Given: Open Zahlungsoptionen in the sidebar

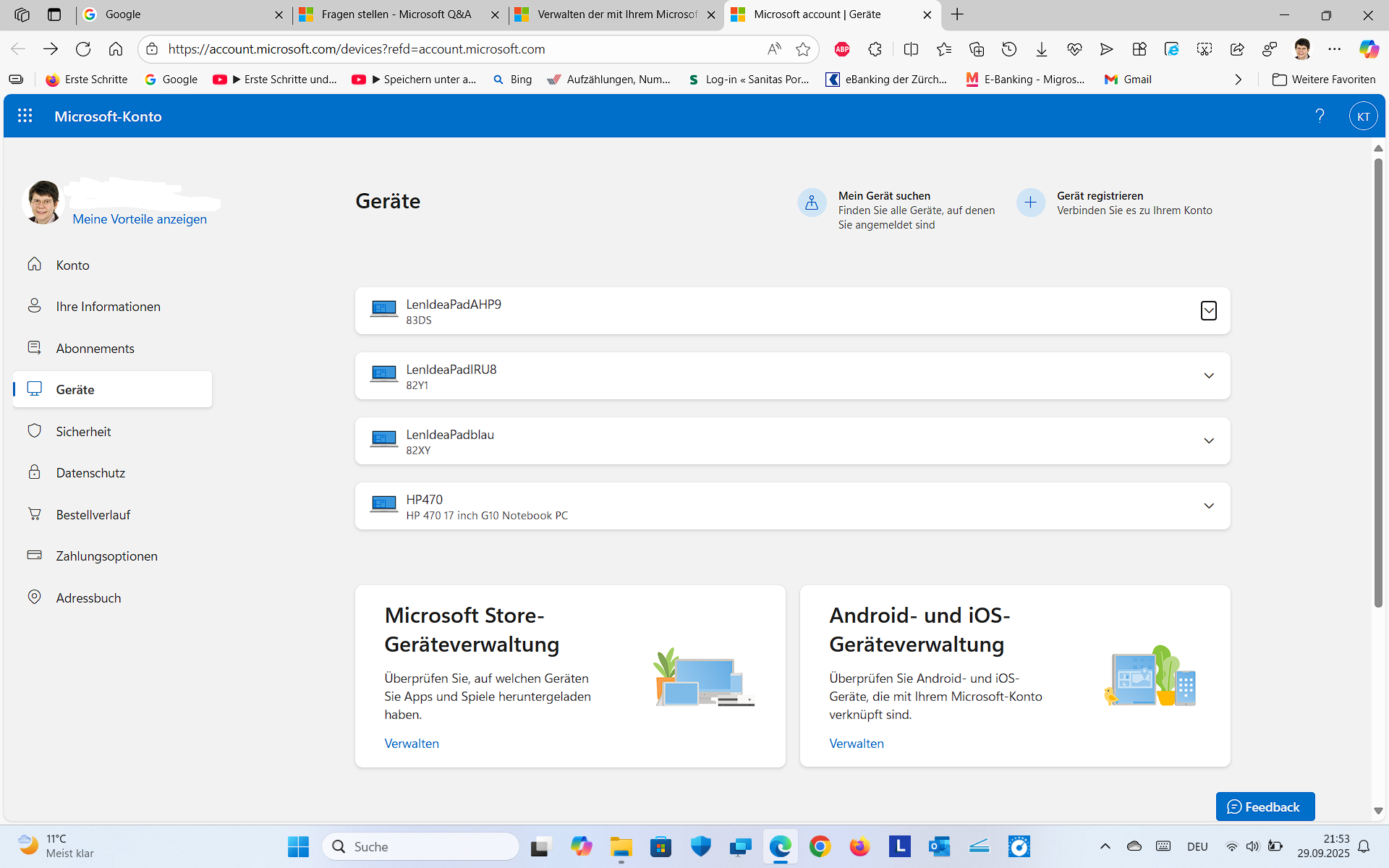Looking at the screenshot, I should pyautogui.click(x=106, y=556).
